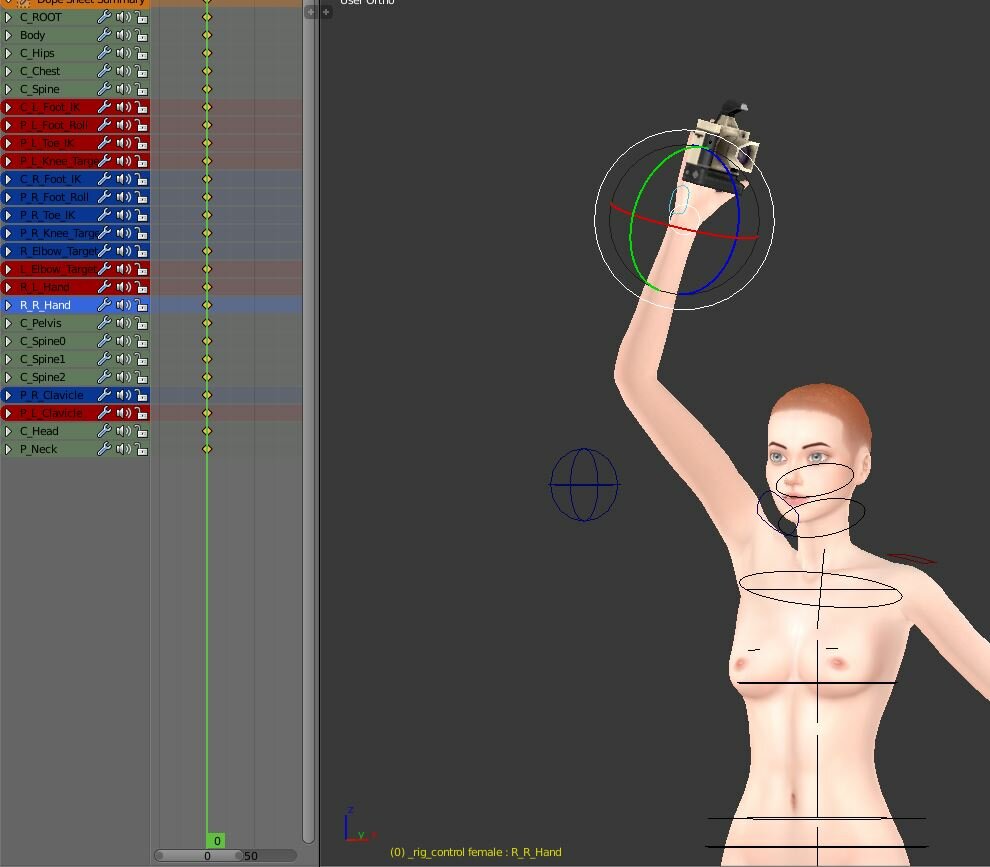
Task: Click the wrench icon on C_Chest row
Action: pos(104,71)
